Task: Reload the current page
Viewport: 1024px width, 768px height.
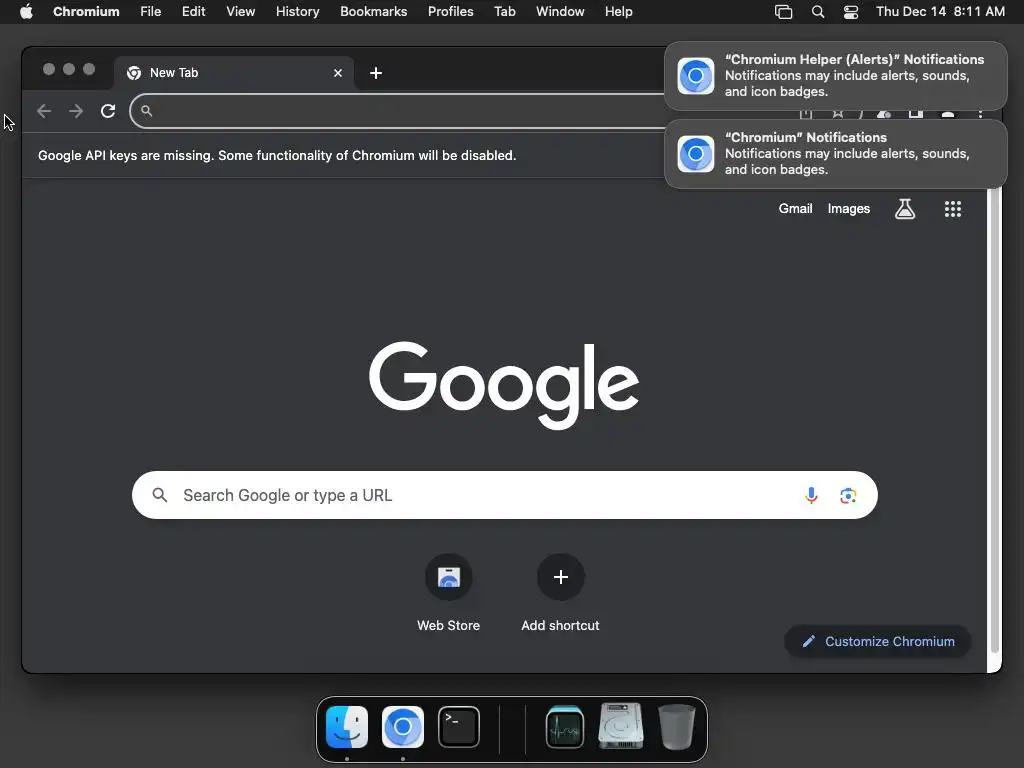Action: (108, 111)
